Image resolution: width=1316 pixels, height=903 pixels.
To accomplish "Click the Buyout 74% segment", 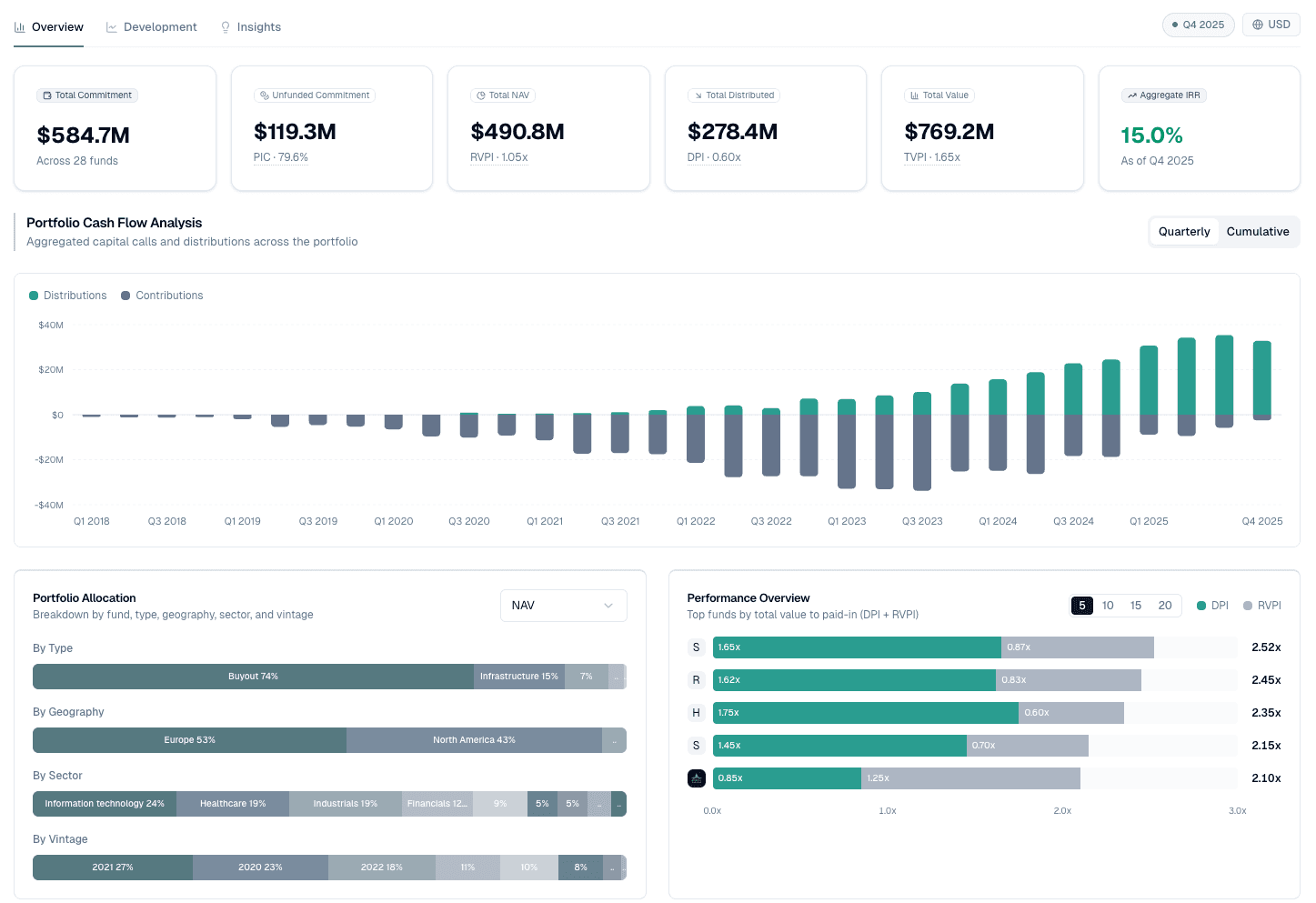I will pyautogui.click(x=253, y=677).
